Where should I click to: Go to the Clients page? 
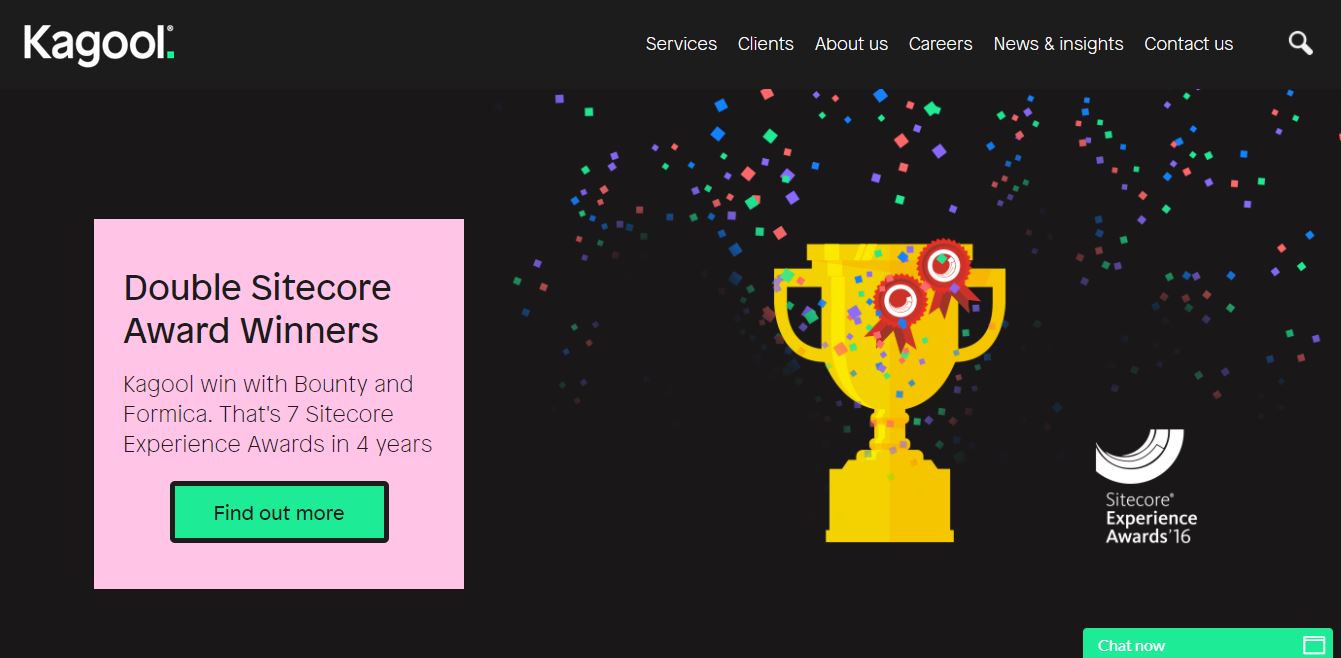tap(765, 44)
